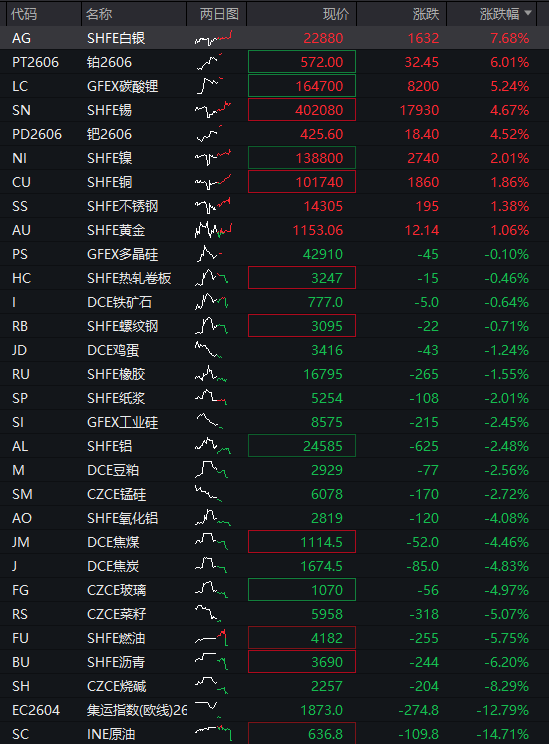
Task: Select the SC contract code
Action: [20, 734]
